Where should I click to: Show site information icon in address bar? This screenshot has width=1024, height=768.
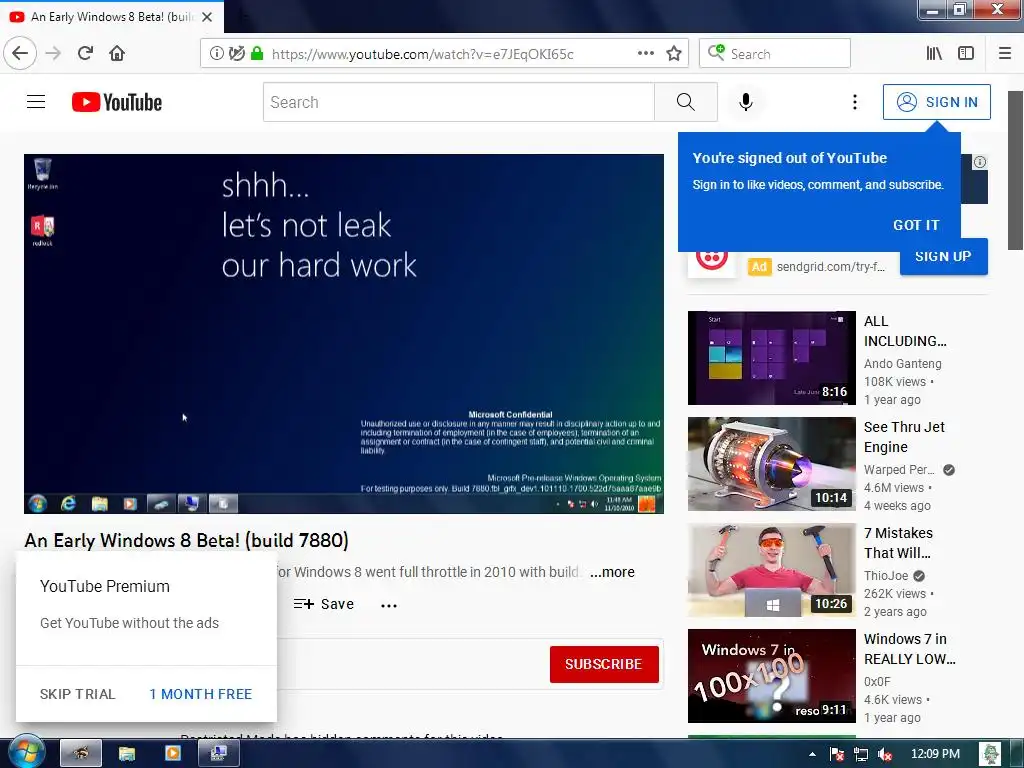216,54
